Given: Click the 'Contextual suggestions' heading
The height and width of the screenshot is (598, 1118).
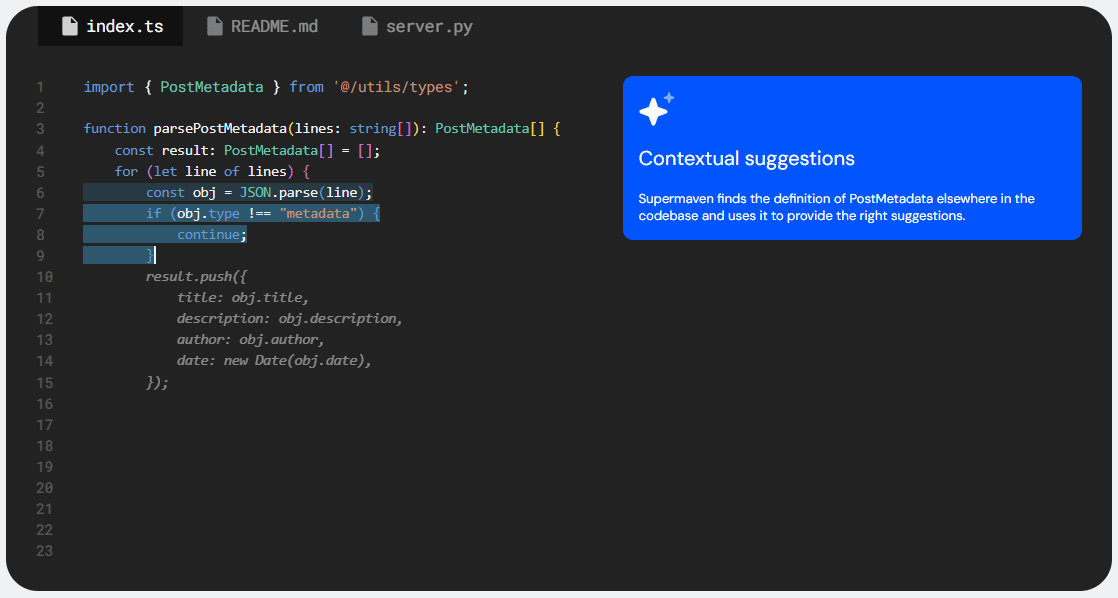Looking at the screenshot, I should 747,158.
